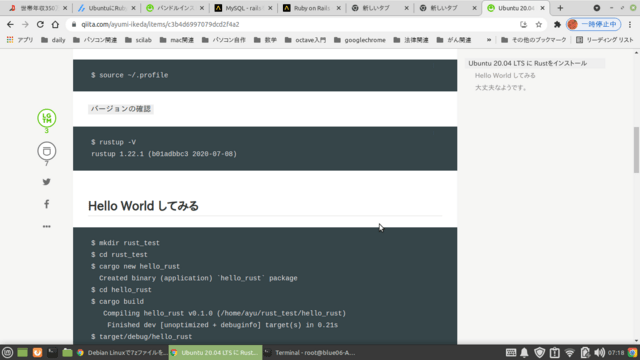640x360 pixels.
Task: Open the パソコン自作 bookmarks folder
Action: [x=224, y=40]
